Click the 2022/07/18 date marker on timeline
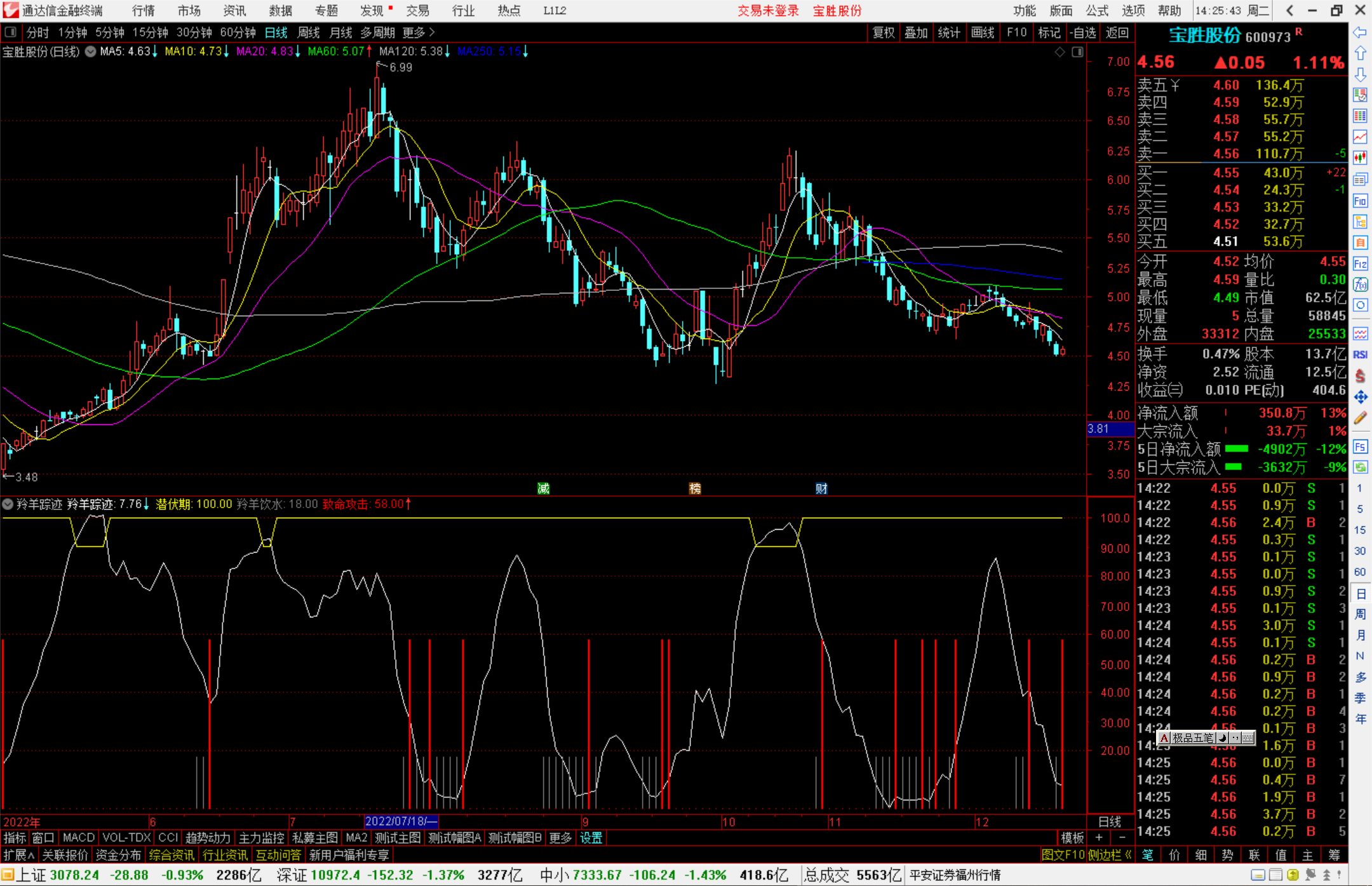This screenshot has height=886, width=1372. pyautogui.click(x=401, y=822)
